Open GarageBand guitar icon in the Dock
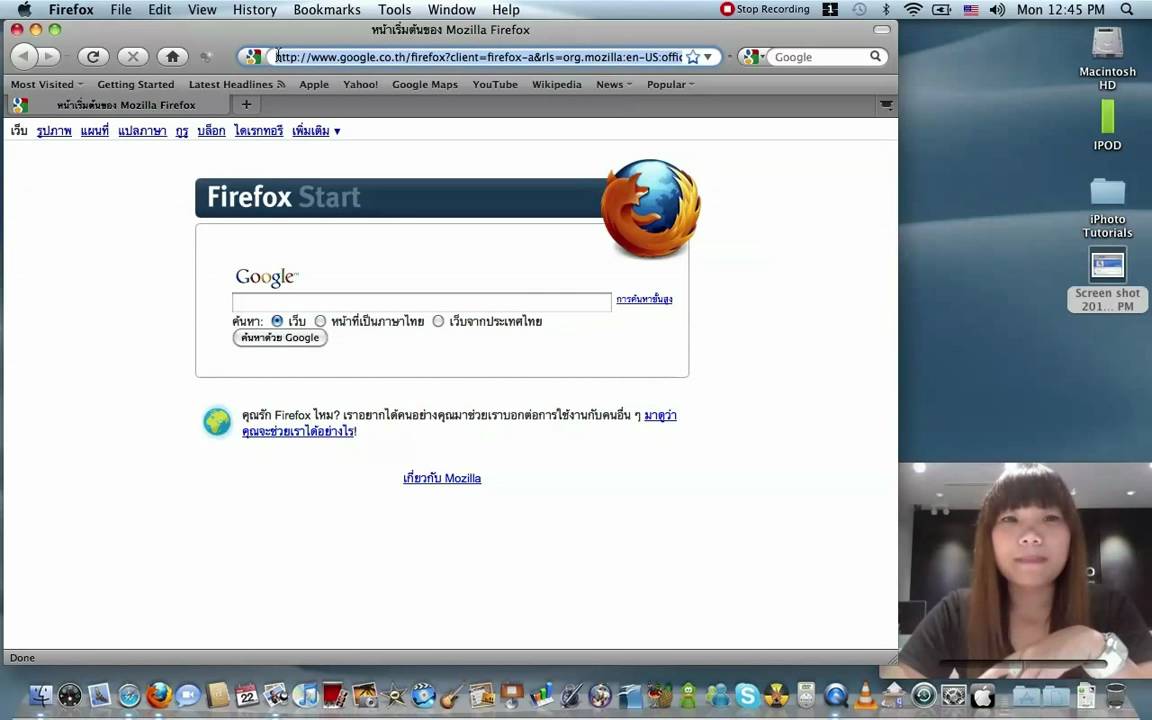 coord(453,694)
